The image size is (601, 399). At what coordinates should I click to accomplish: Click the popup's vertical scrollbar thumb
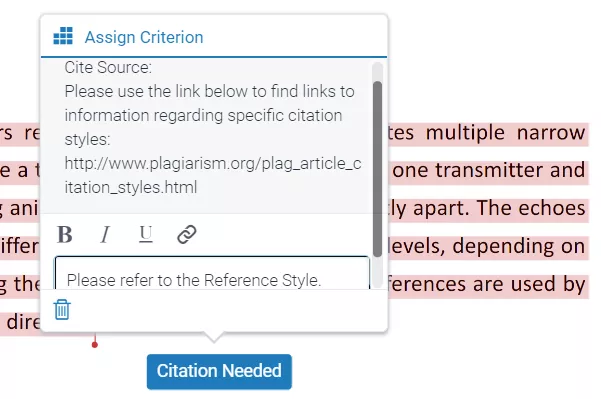coord(378,169)
